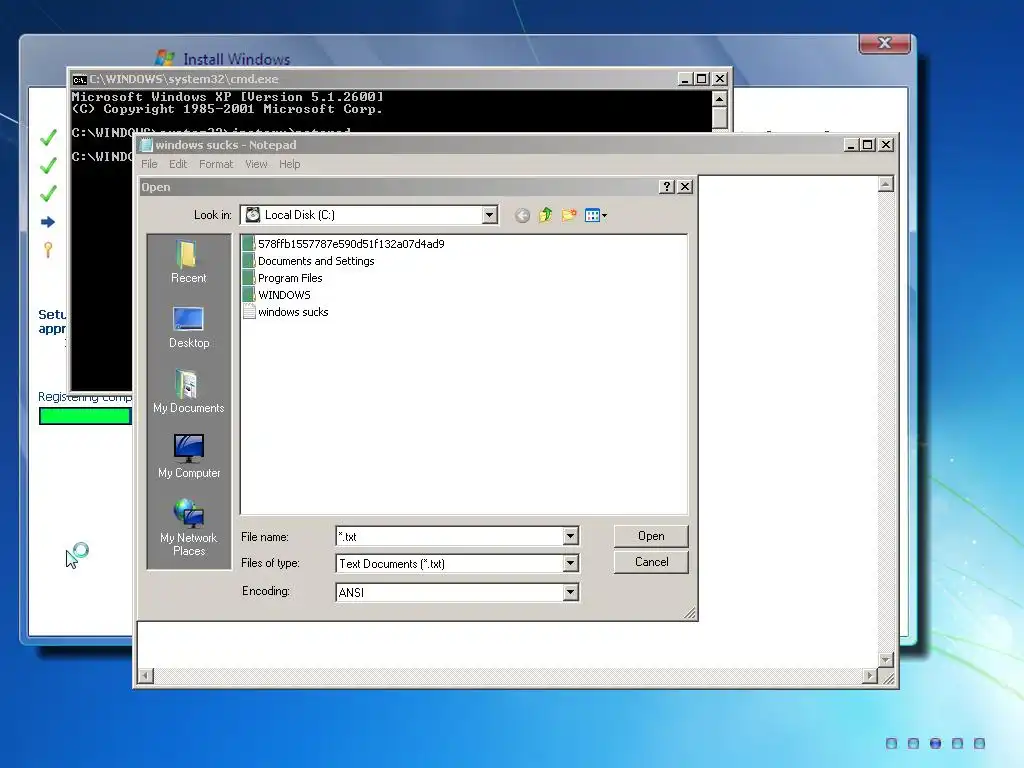Open the Notepad File menu
The width and height of the screenshot is (1024, 768).
(150, 164)
